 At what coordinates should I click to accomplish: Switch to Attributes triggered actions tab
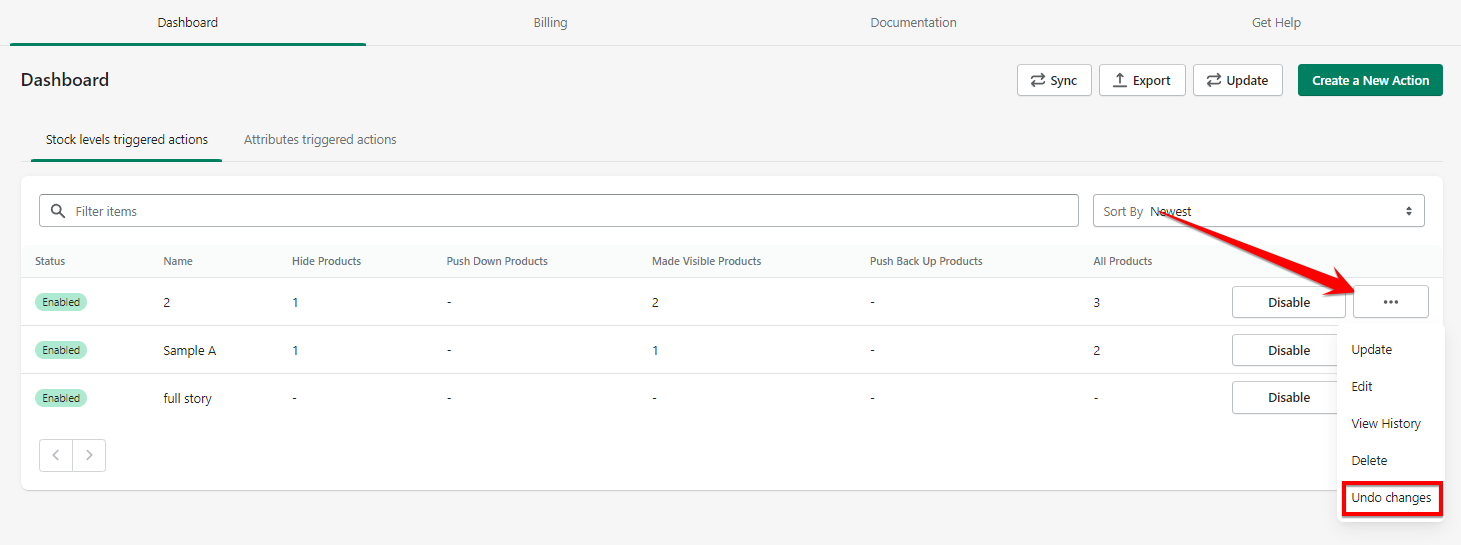click(x=320, y=140)
